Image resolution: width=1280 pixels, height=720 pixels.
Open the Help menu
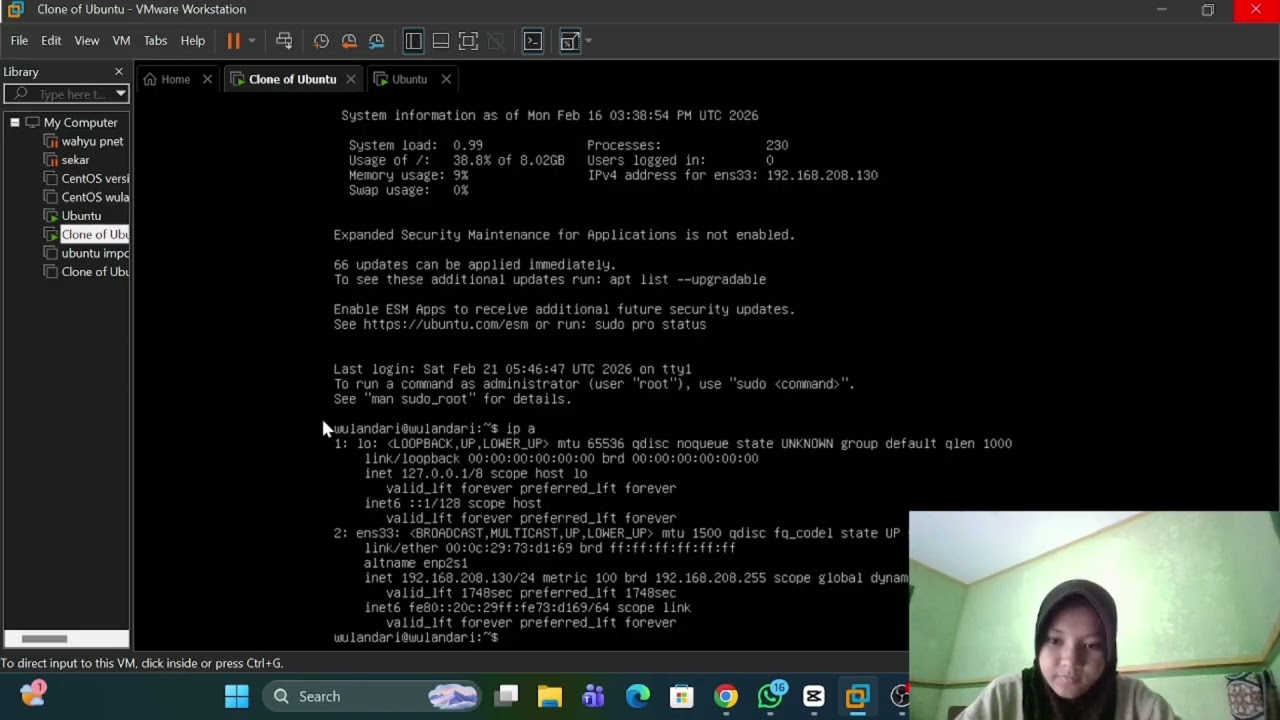193,41
